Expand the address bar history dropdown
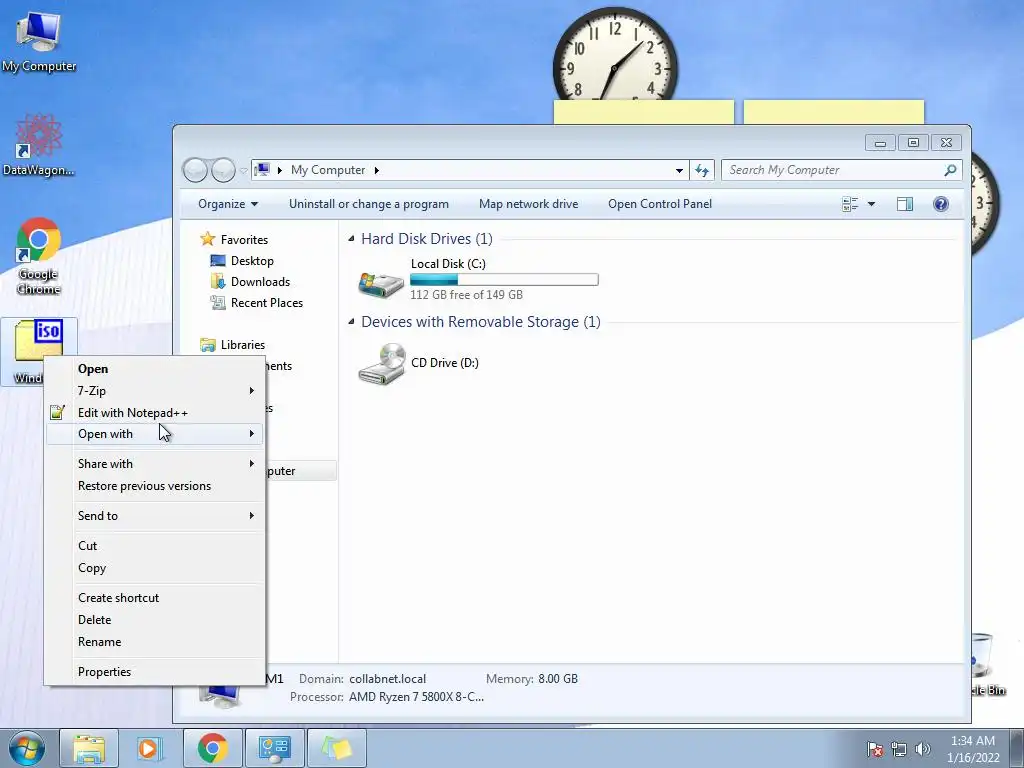Viewport: 1024px width, 768px height. [x=679, y=170]
